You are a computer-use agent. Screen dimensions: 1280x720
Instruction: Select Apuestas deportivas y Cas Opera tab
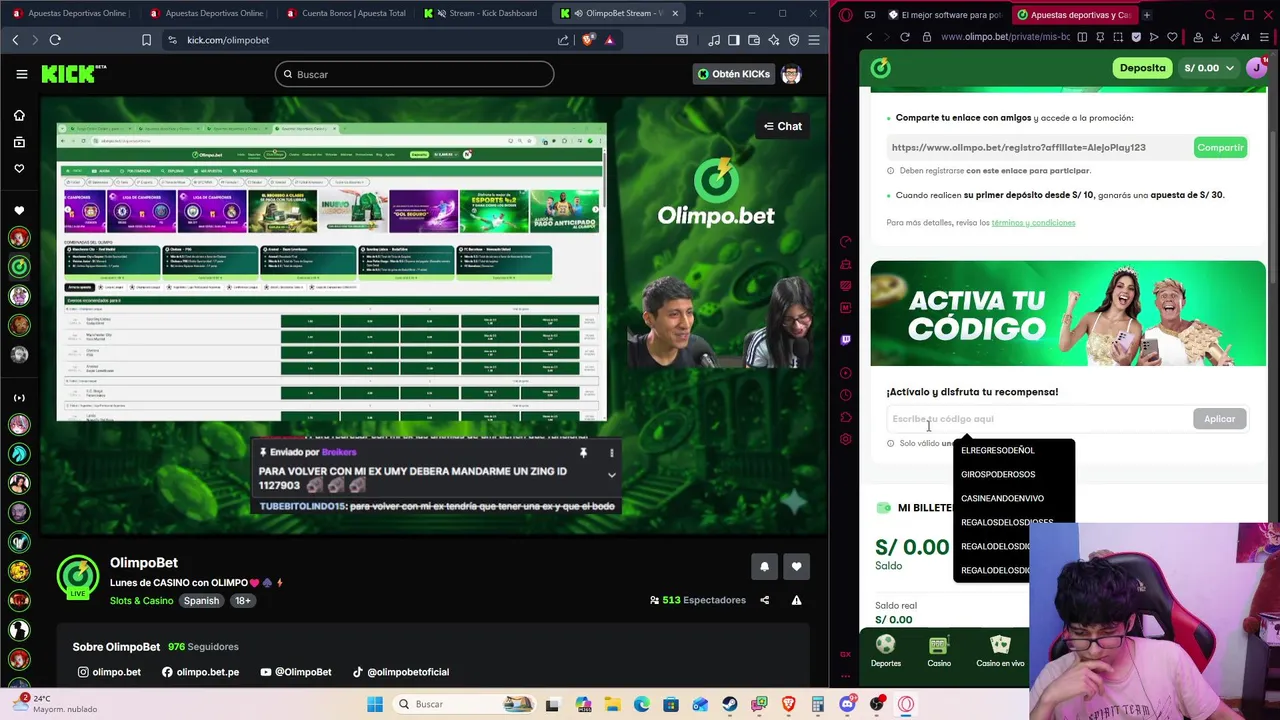(x=1073, y=15)
